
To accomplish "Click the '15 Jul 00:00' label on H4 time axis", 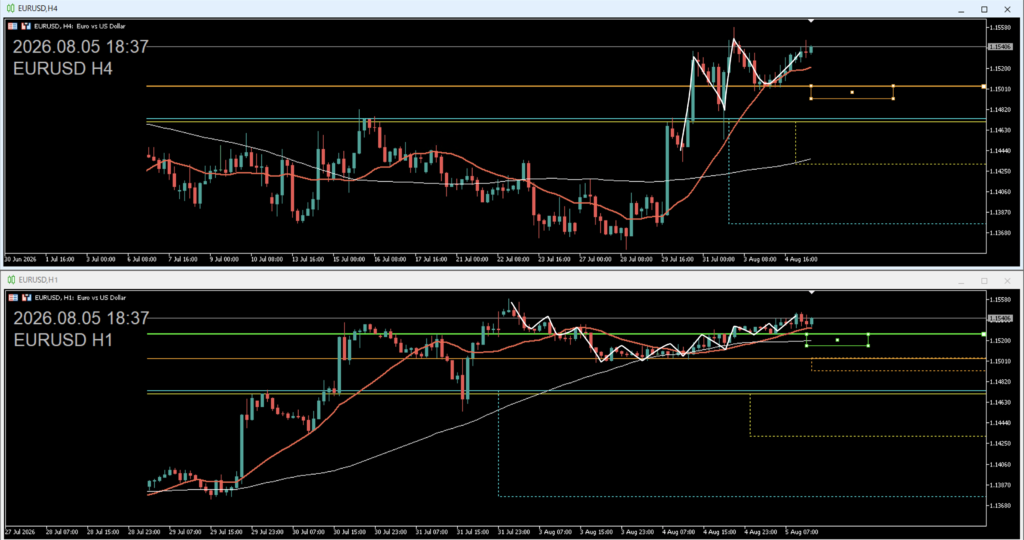I will (349, 259).
